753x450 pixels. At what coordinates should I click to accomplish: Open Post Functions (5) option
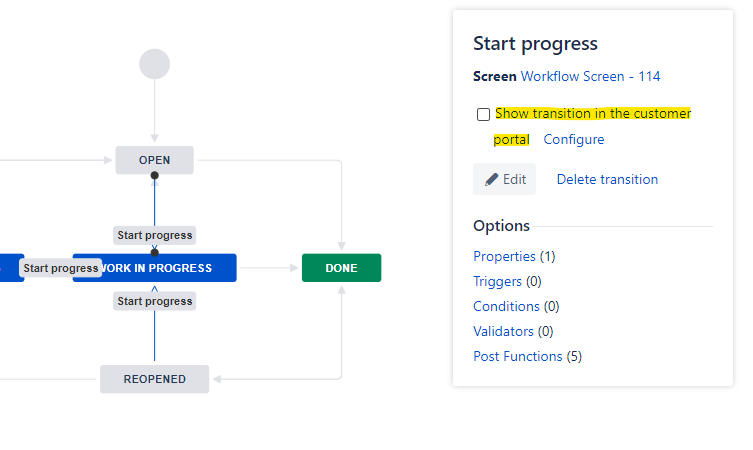click(x=517, y=356)
